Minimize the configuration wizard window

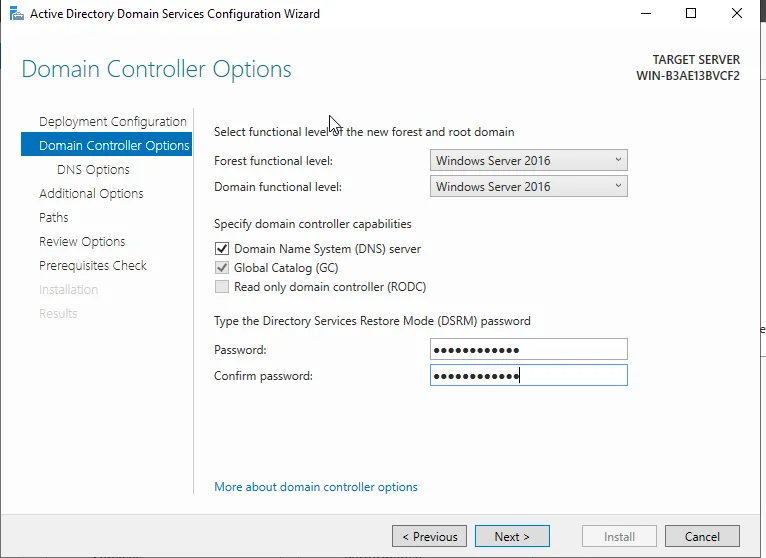646,14
